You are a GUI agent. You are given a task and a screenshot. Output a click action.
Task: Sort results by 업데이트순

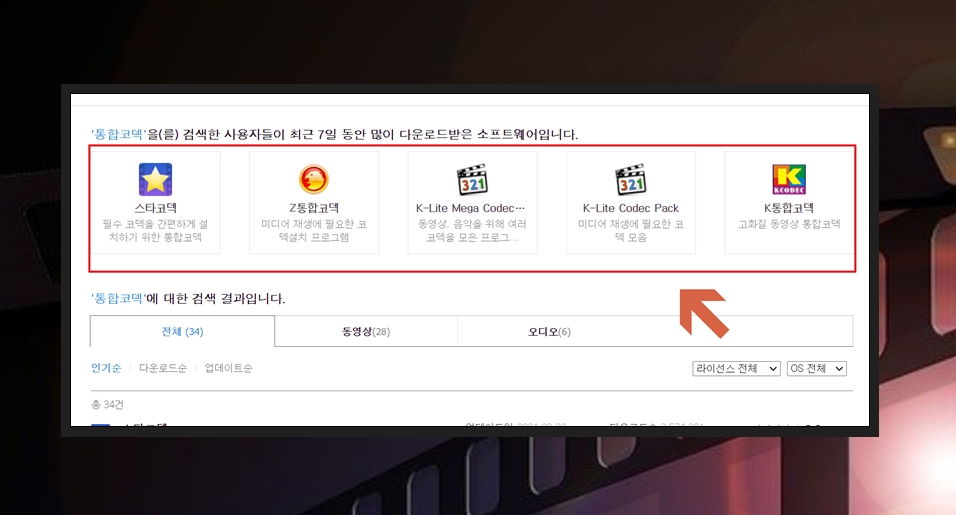(x=229, y=368)
